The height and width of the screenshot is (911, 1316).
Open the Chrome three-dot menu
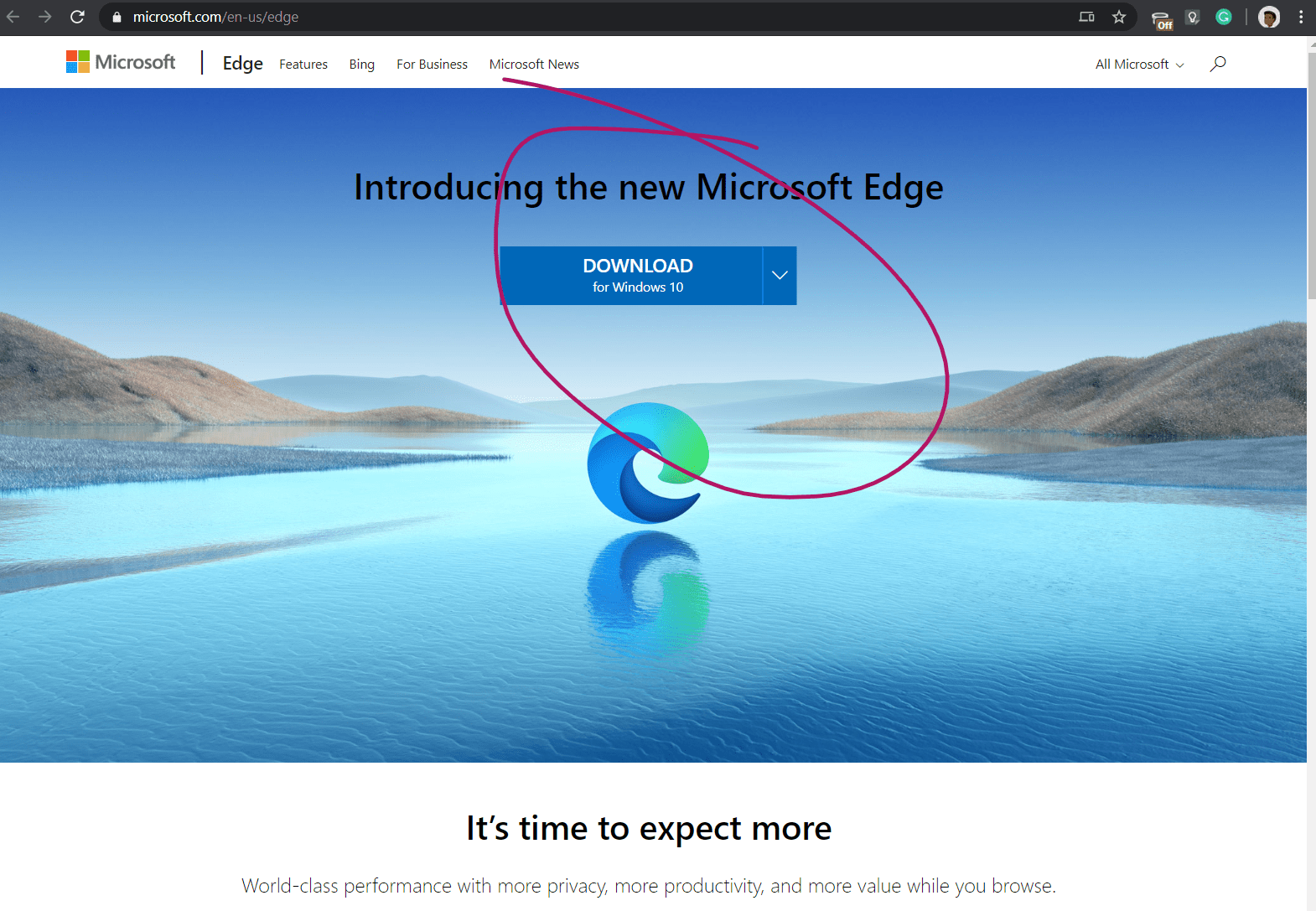tap(1300, 17)
